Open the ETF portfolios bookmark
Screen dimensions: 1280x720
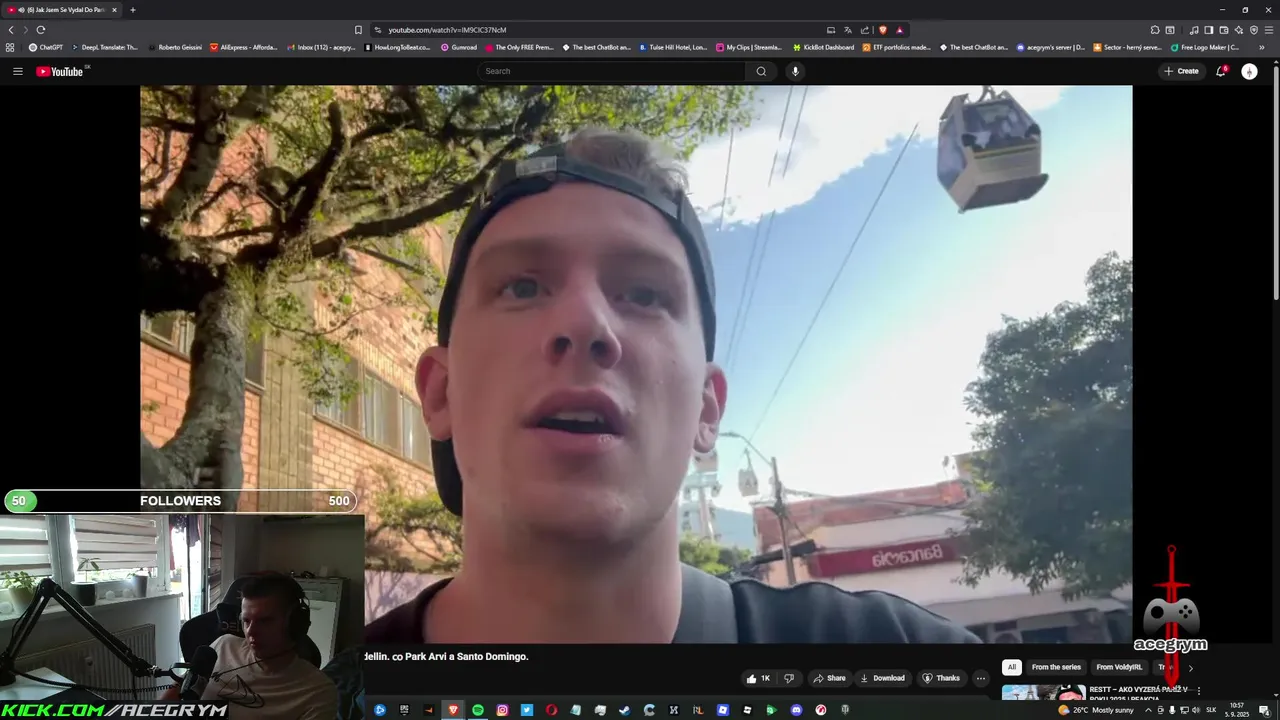click(897, 47)
